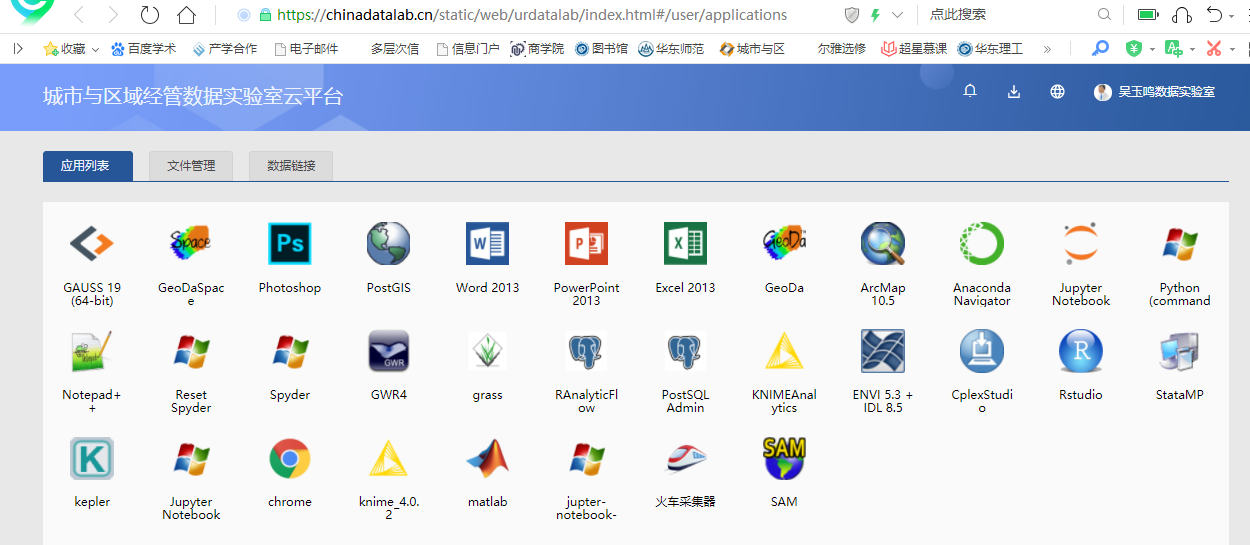
Task: Launch the chrome browser app
Action: [290, 458]
